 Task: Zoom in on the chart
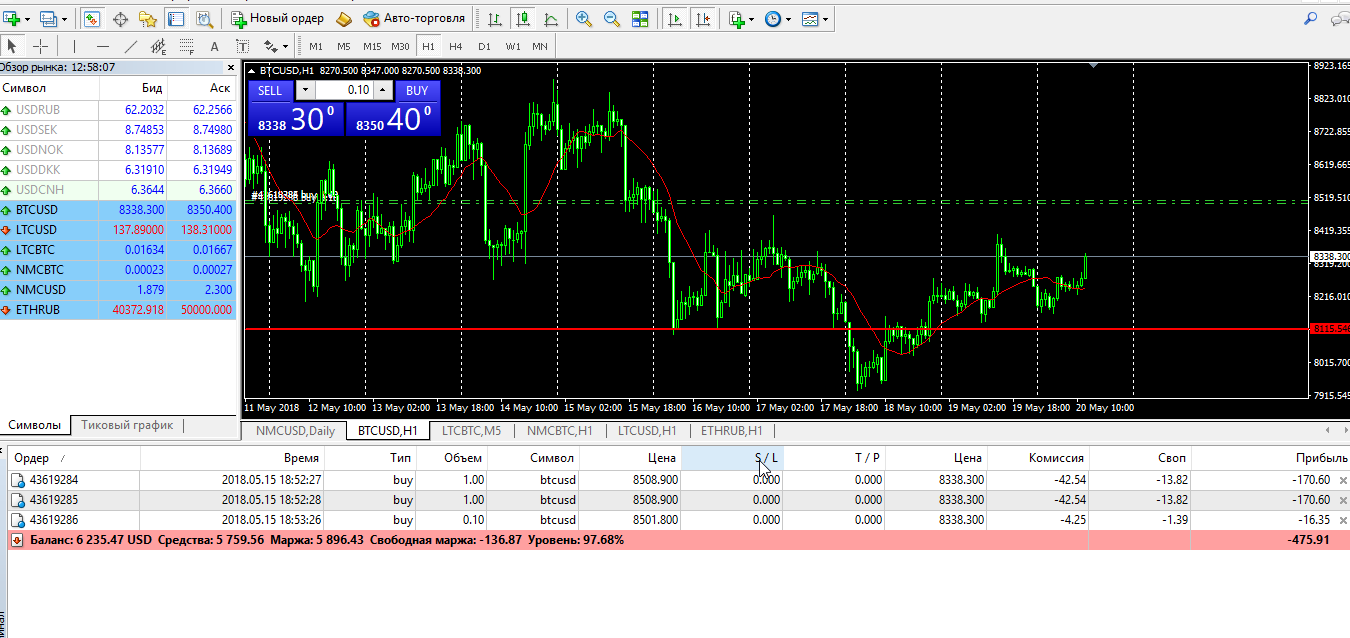(x=584, y=19)
